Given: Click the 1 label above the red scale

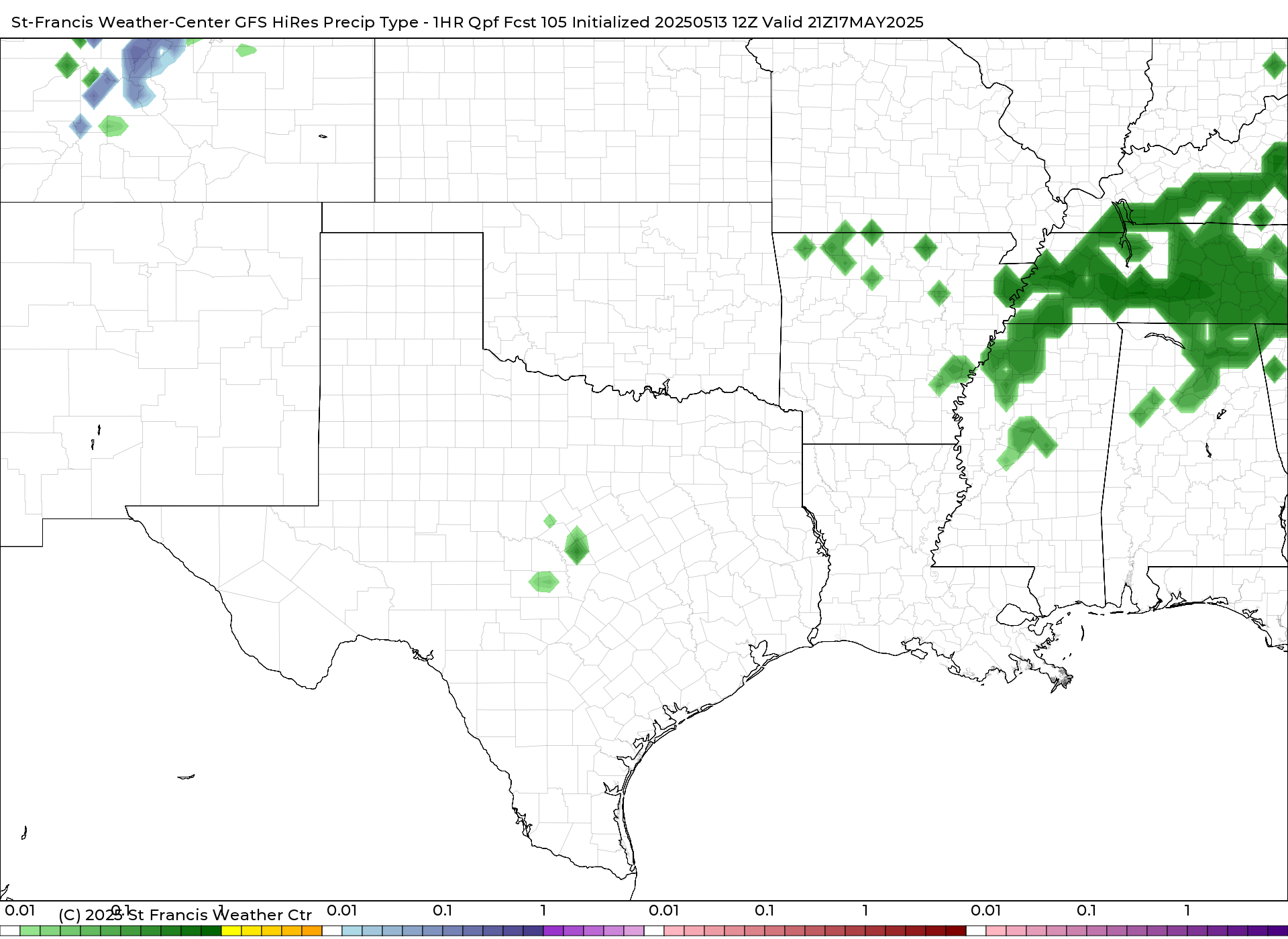Looking at the screenshot, I should click(865, 910).
